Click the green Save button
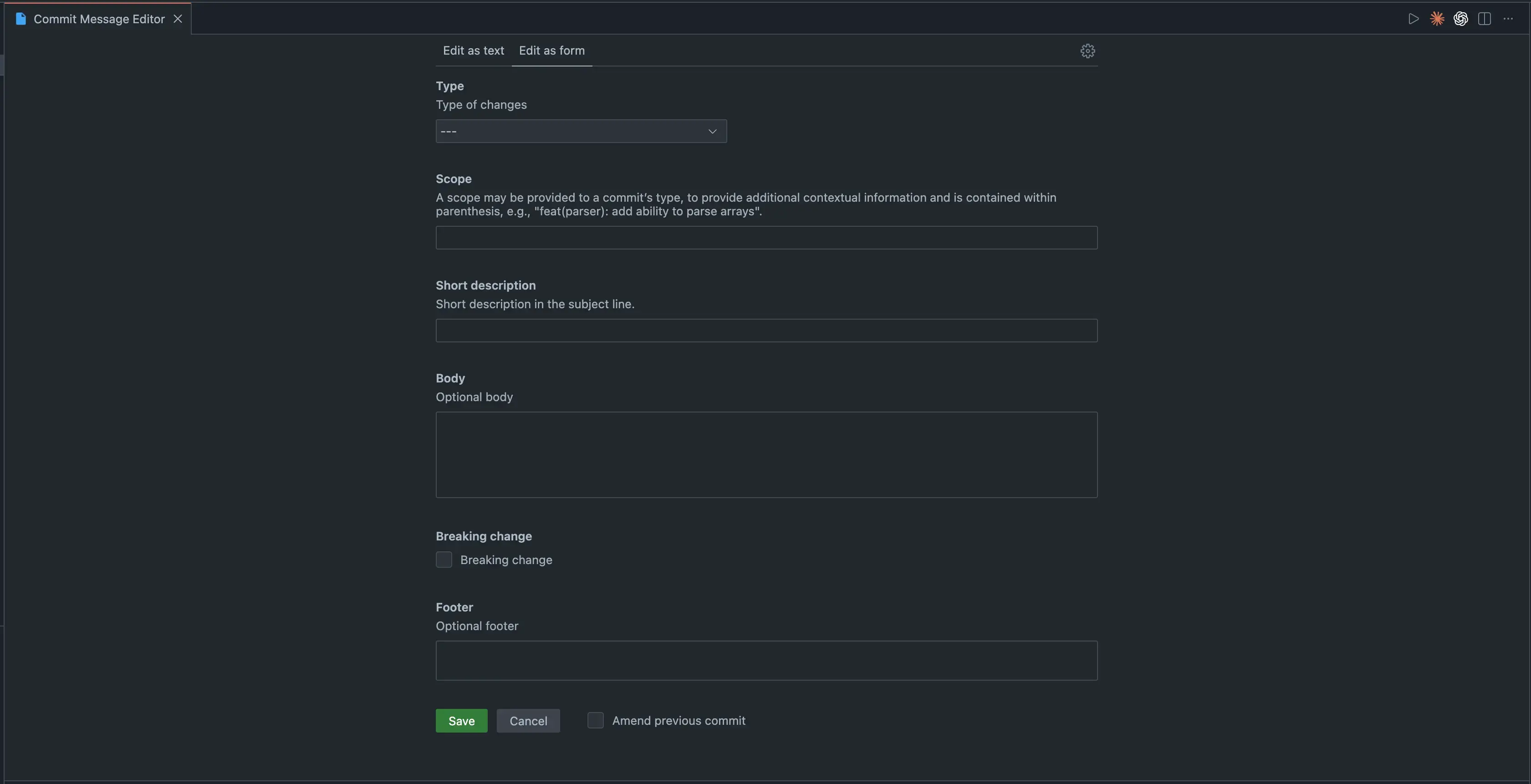This screenshot has height=784, width=1531. tap(461, 720)
